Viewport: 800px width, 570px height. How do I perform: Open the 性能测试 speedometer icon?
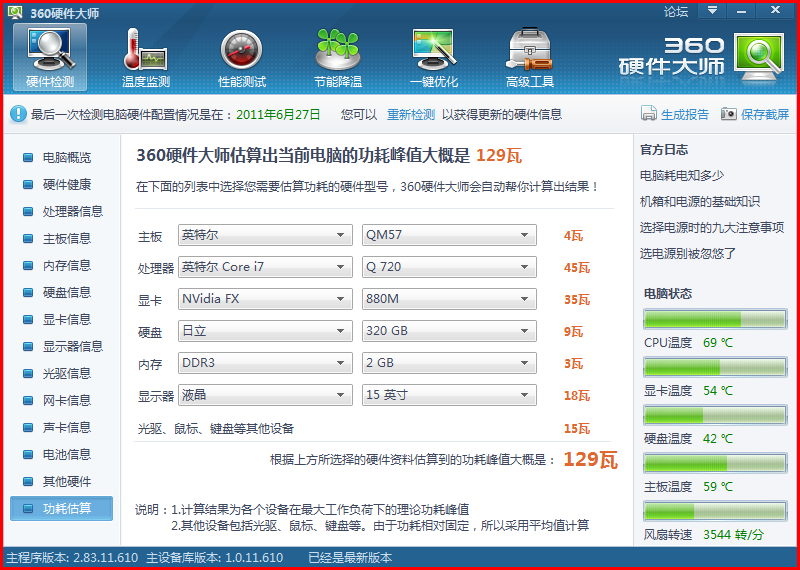tap(242, 50)
